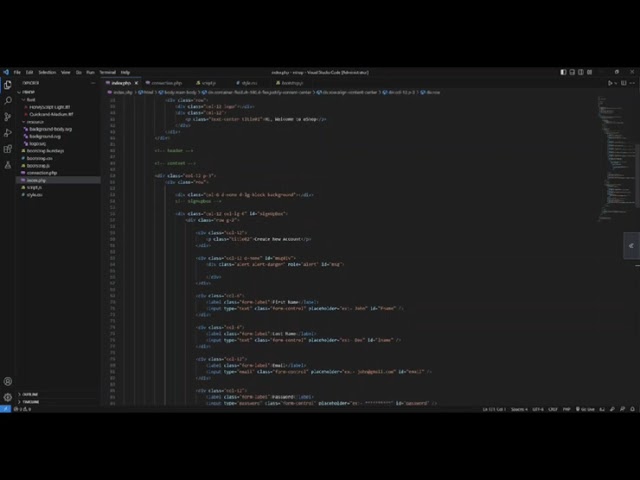Image resolution: width=640 pixels, height=480 pixels.
Task: Open connection.php in Explorer tree
Action: click(x=42, y=173)
